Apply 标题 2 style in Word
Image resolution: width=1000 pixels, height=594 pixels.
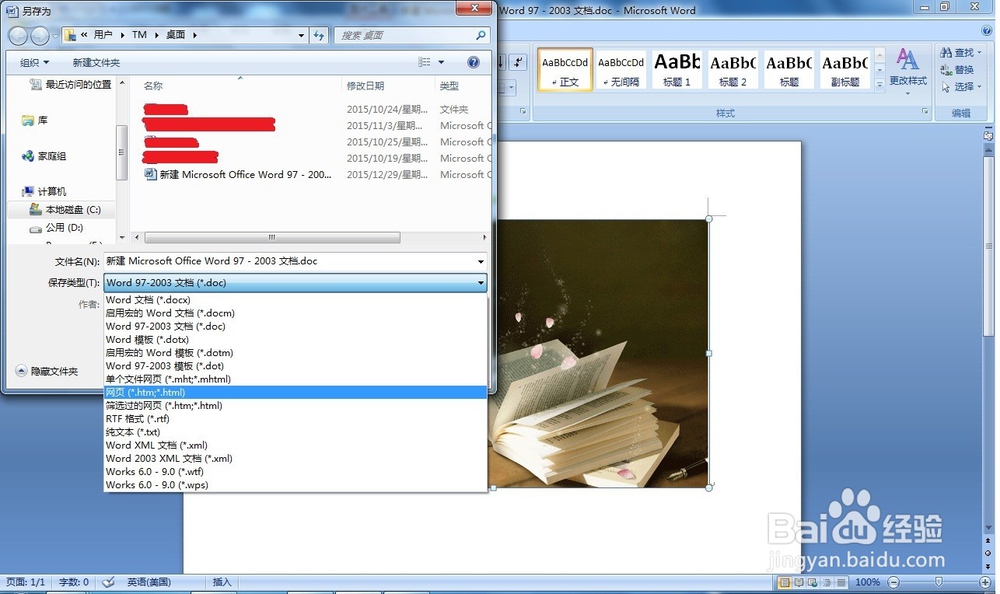pyautogui.click(x=733, y=70)
